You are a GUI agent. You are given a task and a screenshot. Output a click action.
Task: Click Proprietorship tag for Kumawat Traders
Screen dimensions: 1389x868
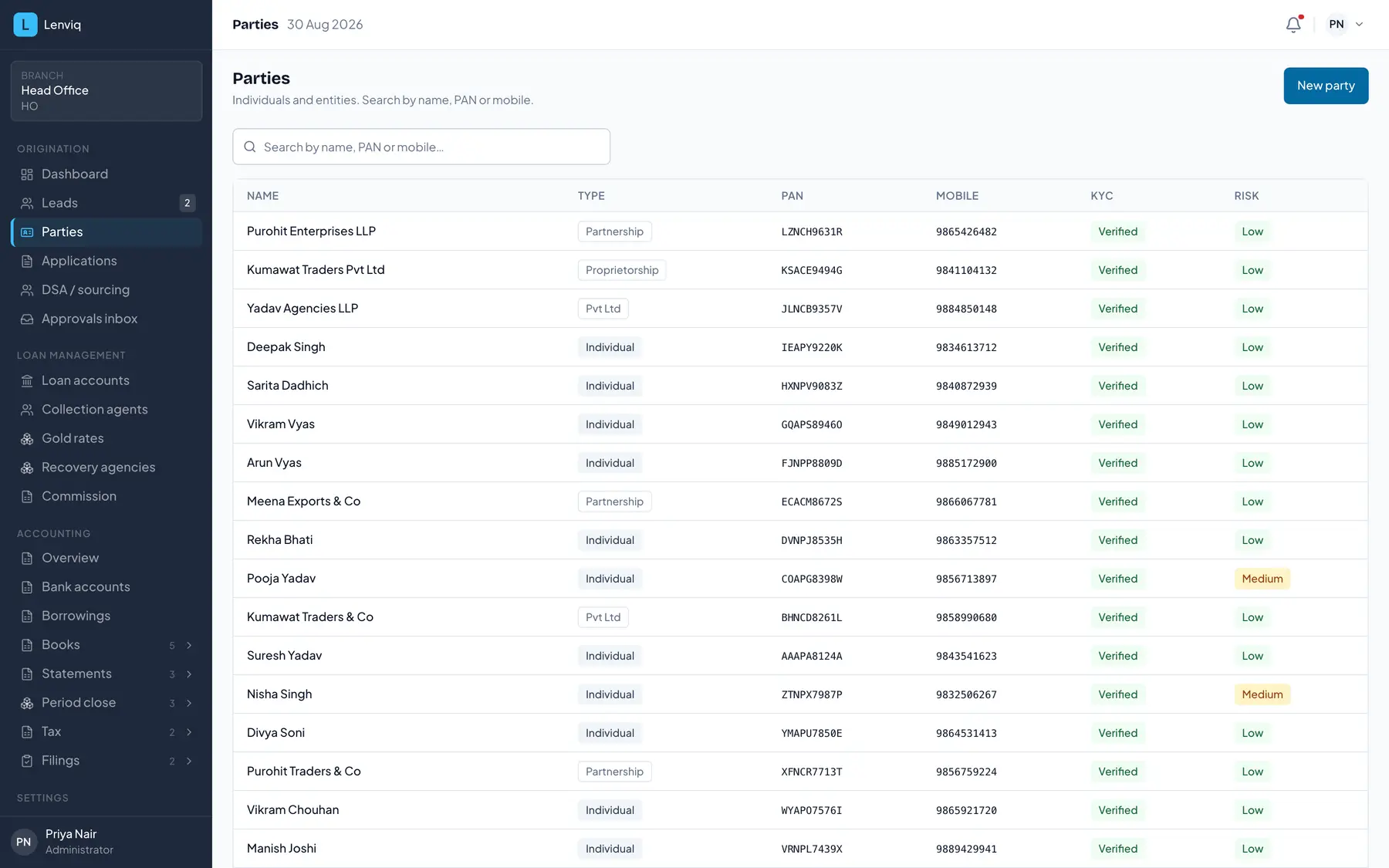point(622,270)
